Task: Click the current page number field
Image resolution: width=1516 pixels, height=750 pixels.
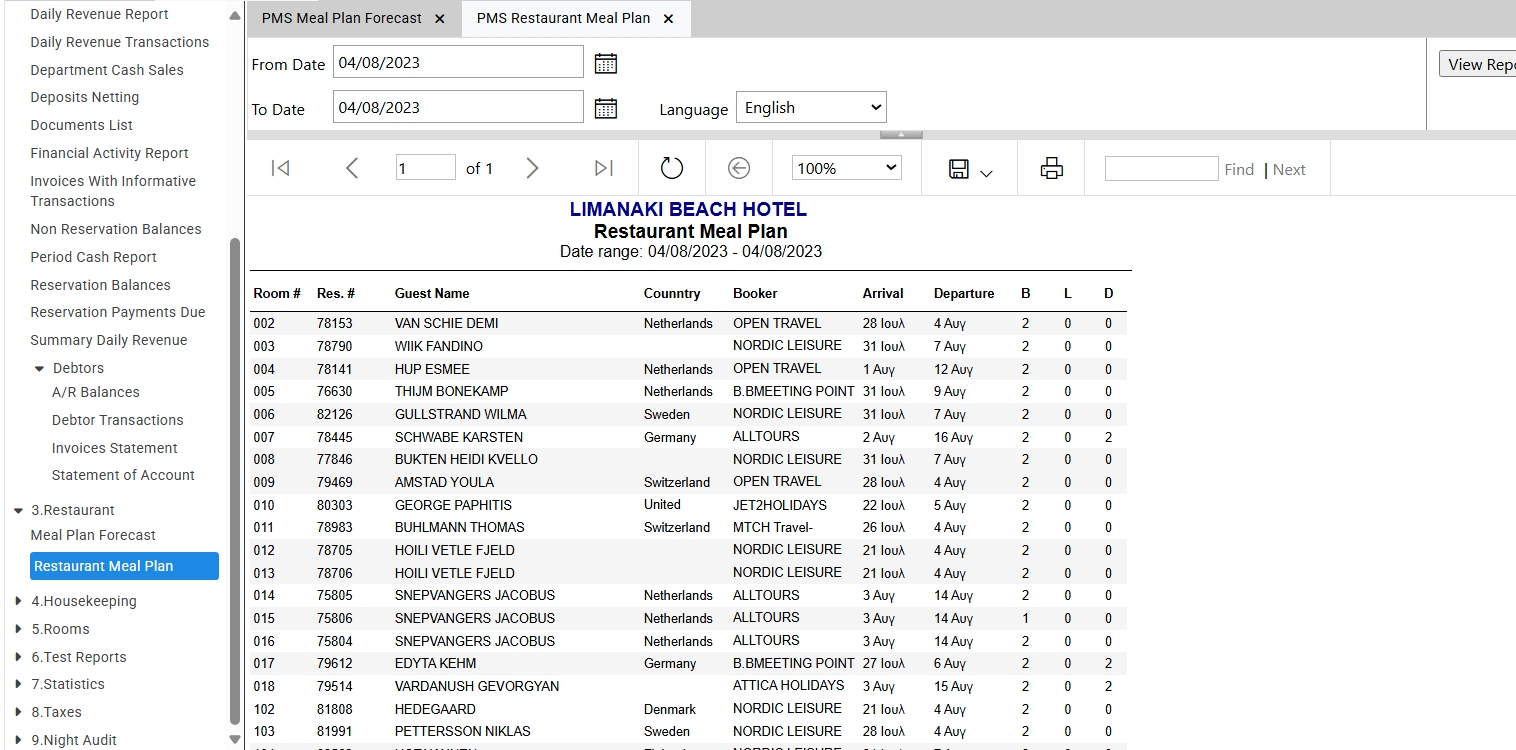Action: click(x=426, y=168)
